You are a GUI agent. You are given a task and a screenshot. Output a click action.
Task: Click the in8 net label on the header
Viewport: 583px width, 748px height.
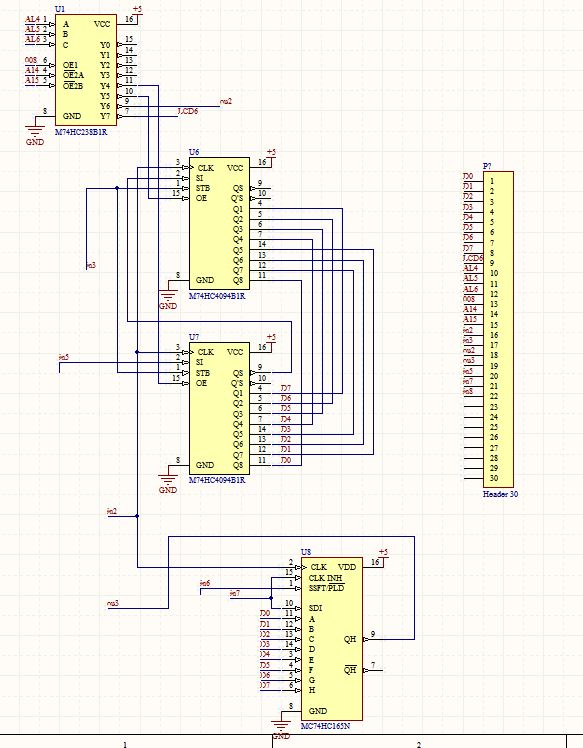pyautogui.click(x=468, y=391)
